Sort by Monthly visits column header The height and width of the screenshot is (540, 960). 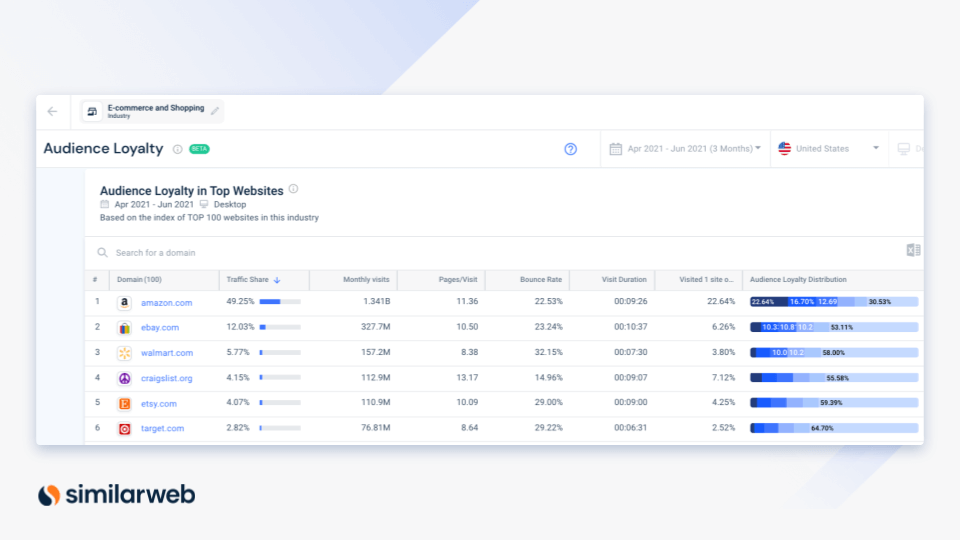coord(369,280)
